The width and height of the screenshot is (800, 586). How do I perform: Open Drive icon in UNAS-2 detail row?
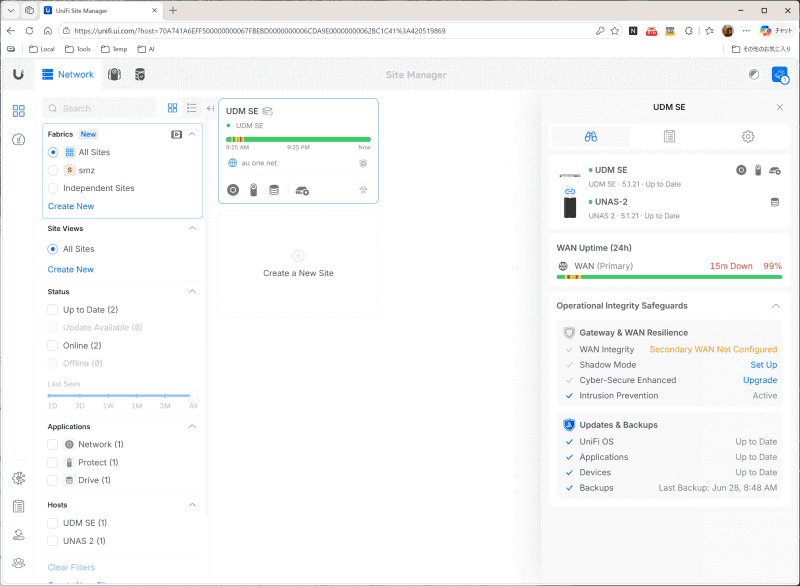pos(775,202)
